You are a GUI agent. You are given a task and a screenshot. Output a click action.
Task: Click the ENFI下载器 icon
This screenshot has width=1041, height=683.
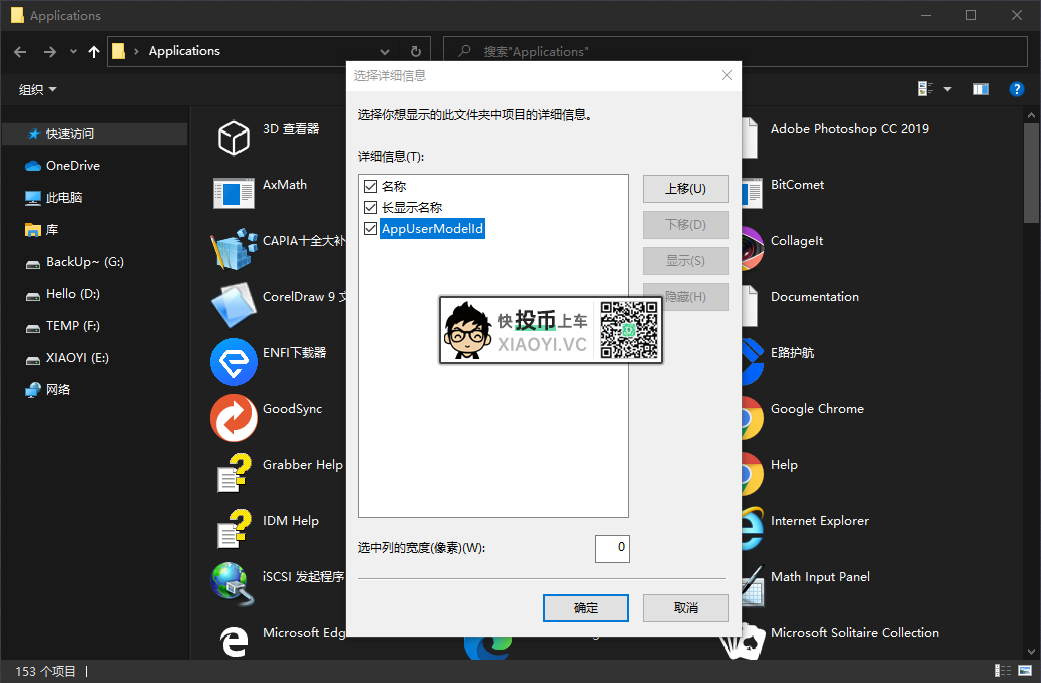(234, 362)
